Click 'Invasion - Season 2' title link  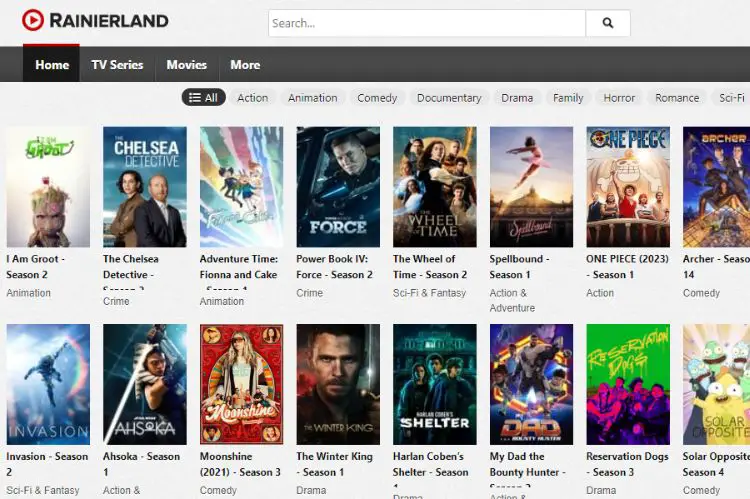pyautogui.click(x=47, y=464)
